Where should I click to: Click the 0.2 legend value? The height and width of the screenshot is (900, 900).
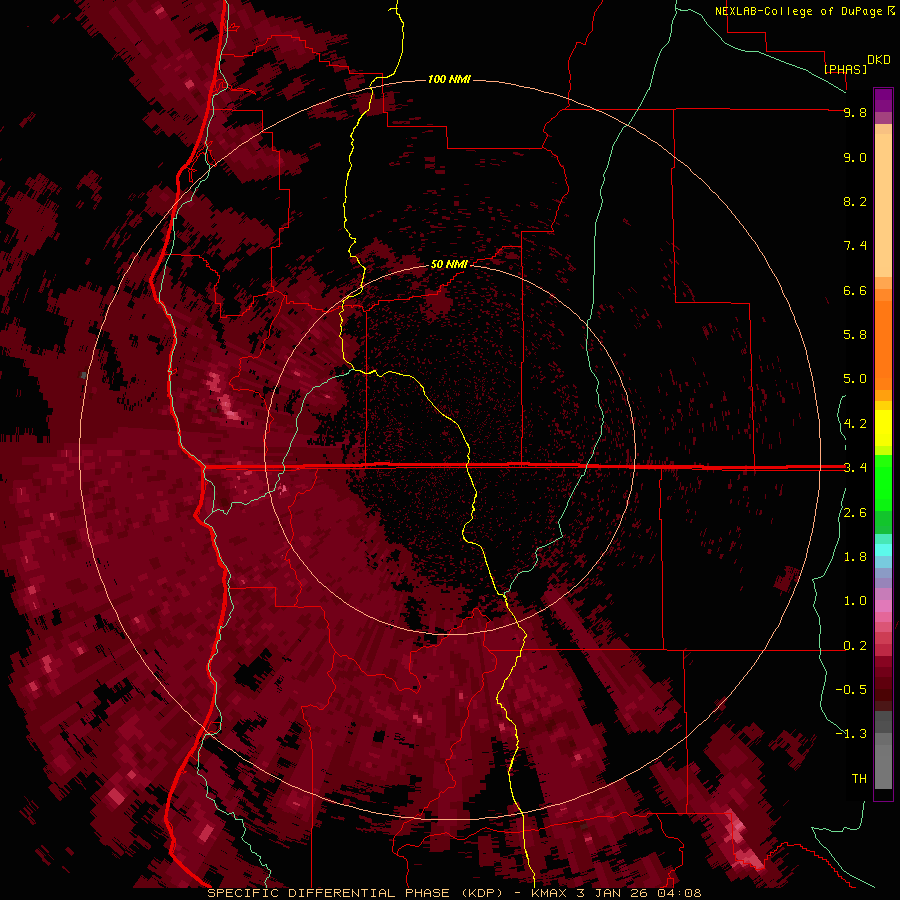[x=855, y=646]
